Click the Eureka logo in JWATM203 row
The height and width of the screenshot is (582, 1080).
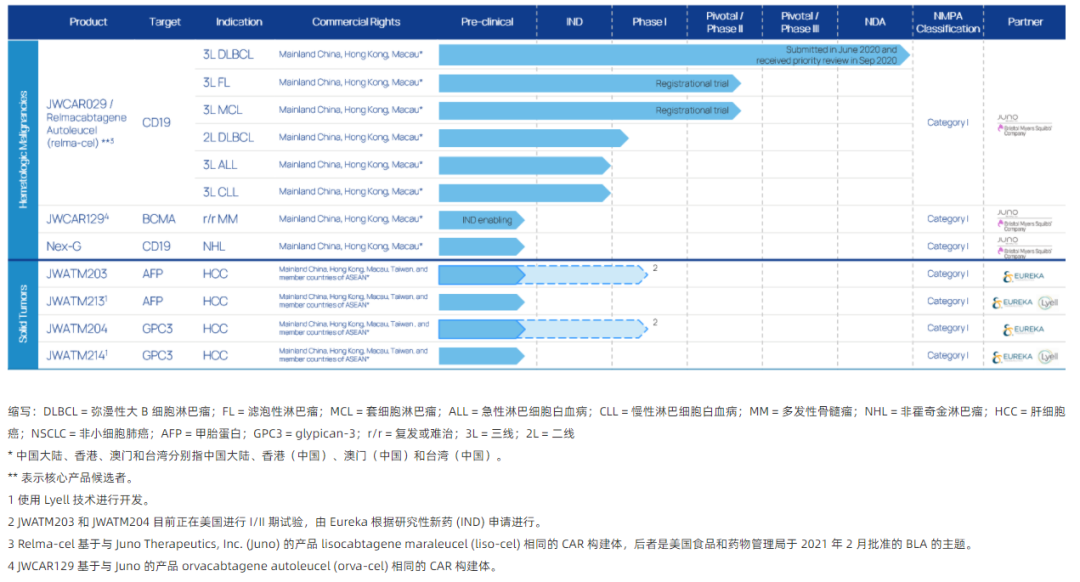pos(1024,276)
